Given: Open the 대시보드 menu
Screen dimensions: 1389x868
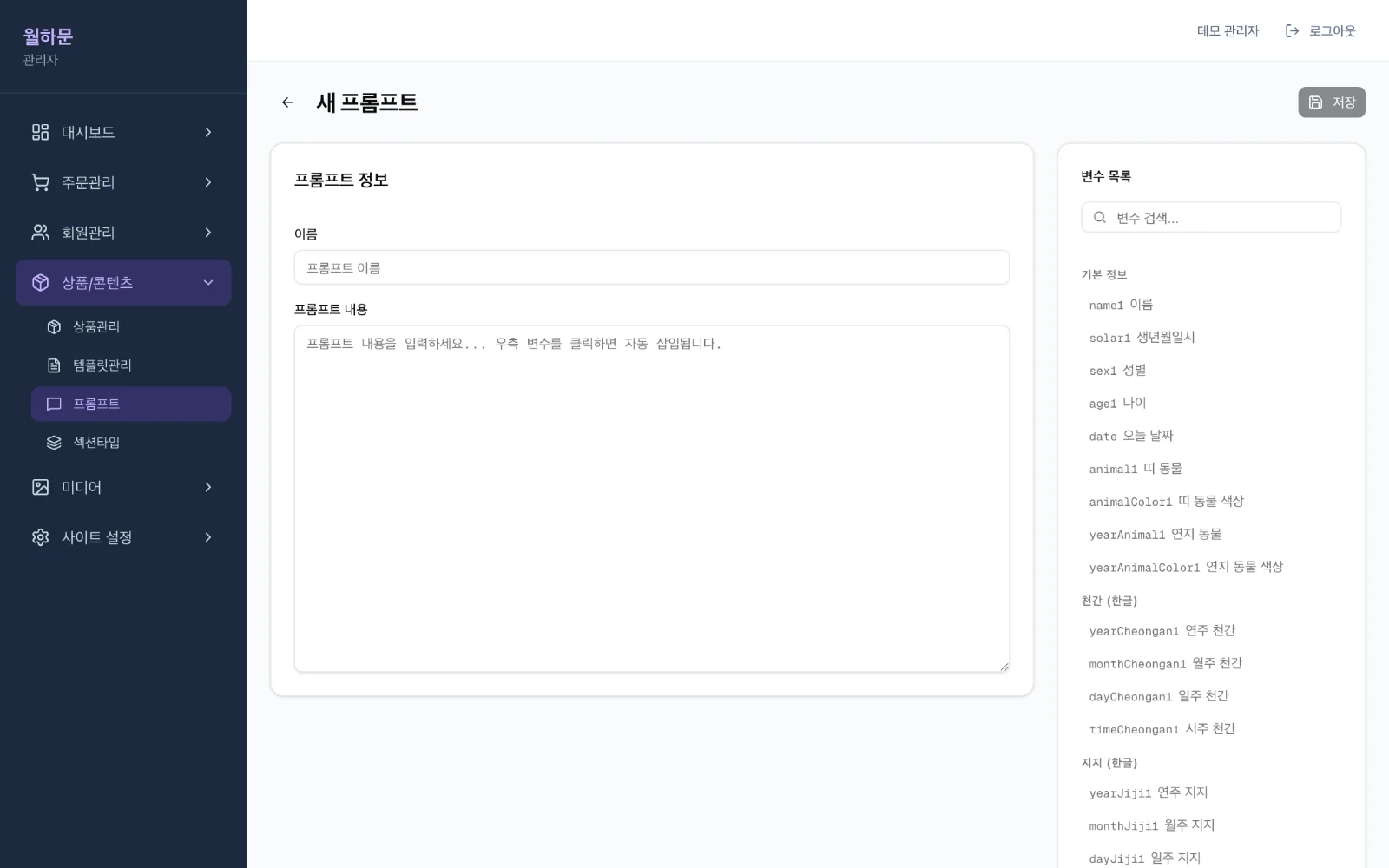Looking at the screenshot, I should click(123, 132).
